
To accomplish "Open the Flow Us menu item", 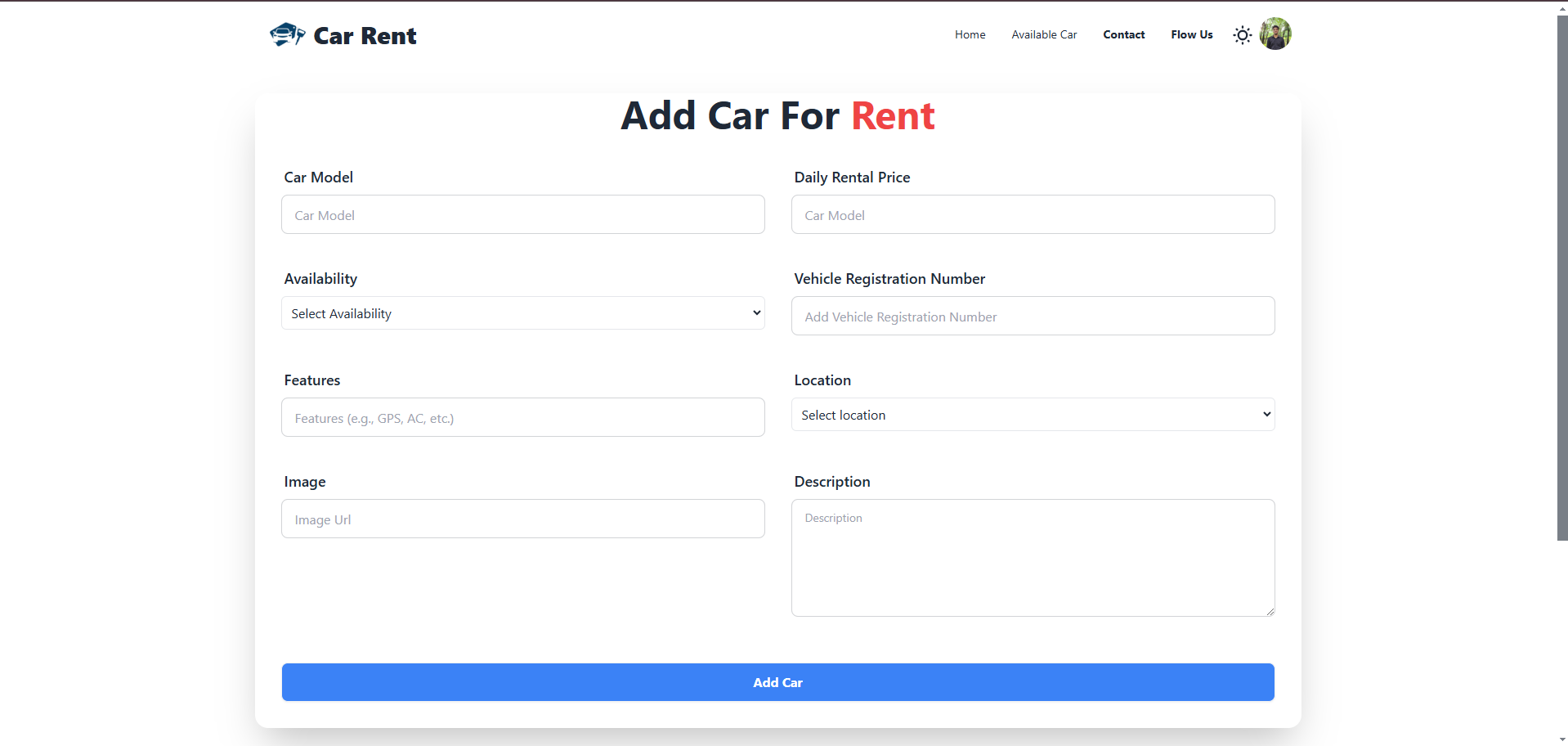I will click(x=1191, y=34).
